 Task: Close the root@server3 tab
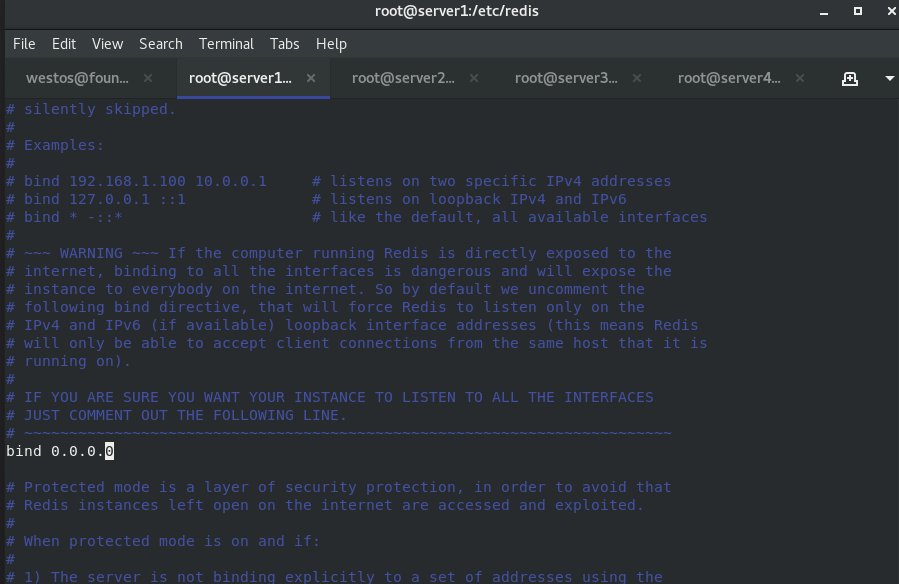point(636,78)
